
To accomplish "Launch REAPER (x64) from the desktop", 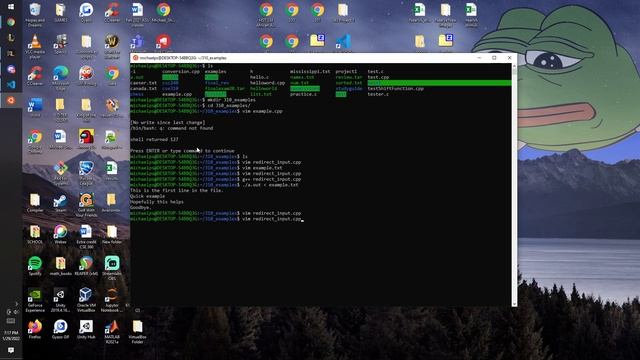I will coord(86,266).
